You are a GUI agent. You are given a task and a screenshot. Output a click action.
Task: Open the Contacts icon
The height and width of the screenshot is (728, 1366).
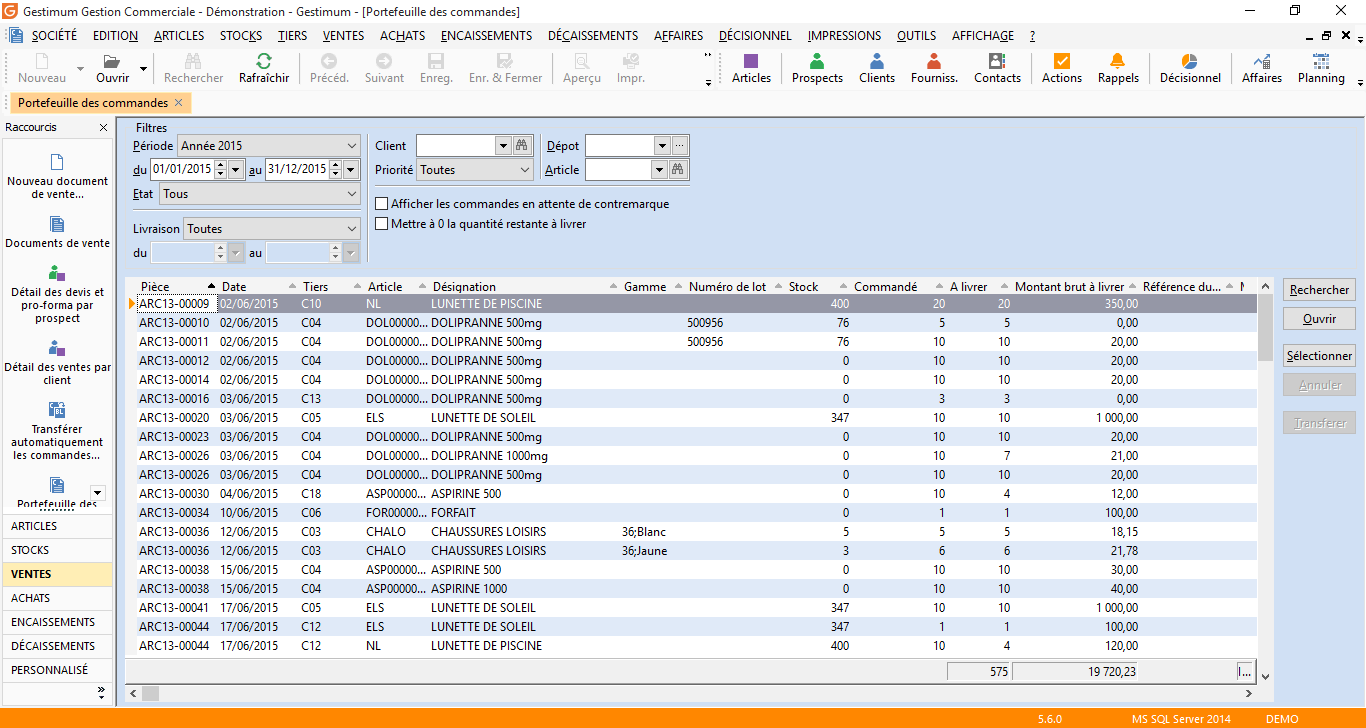(x=997, y=61)
